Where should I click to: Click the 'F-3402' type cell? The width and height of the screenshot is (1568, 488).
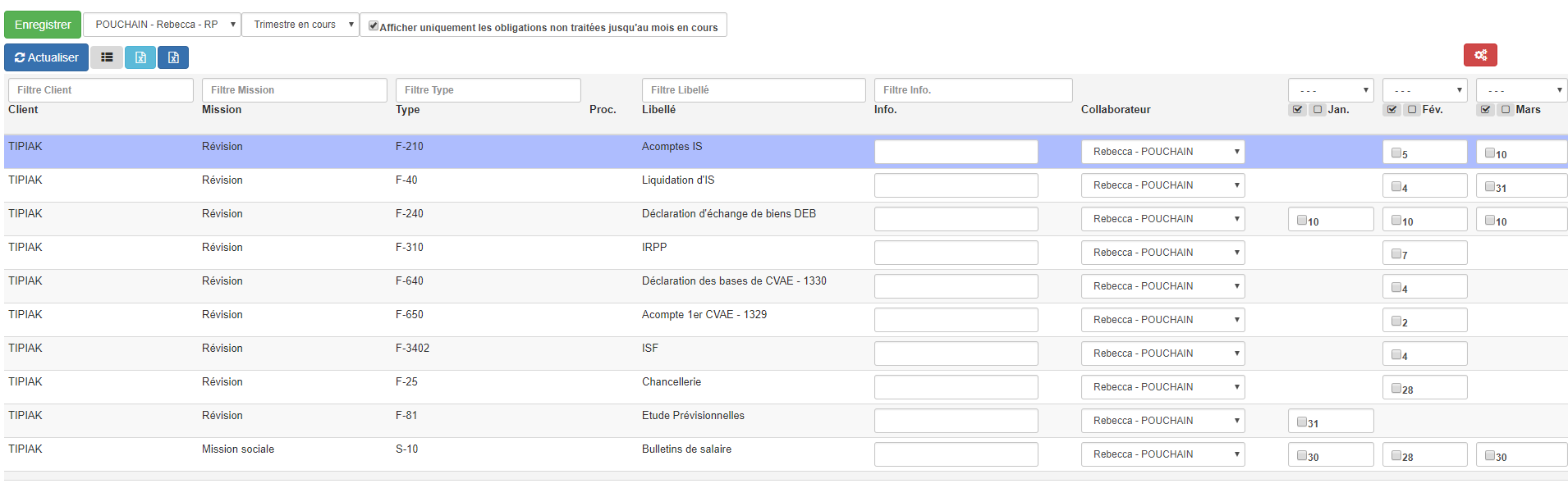[412, 349]
